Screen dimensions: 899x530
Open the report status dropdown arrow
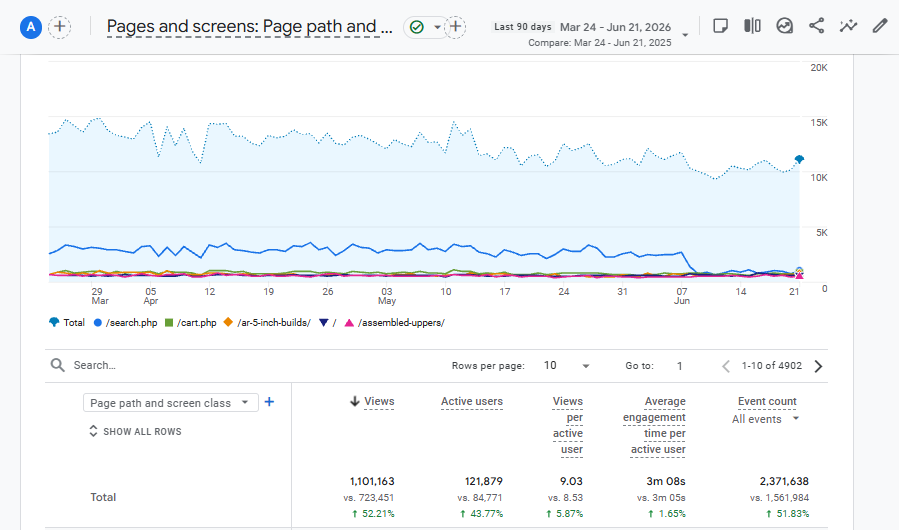437,27
